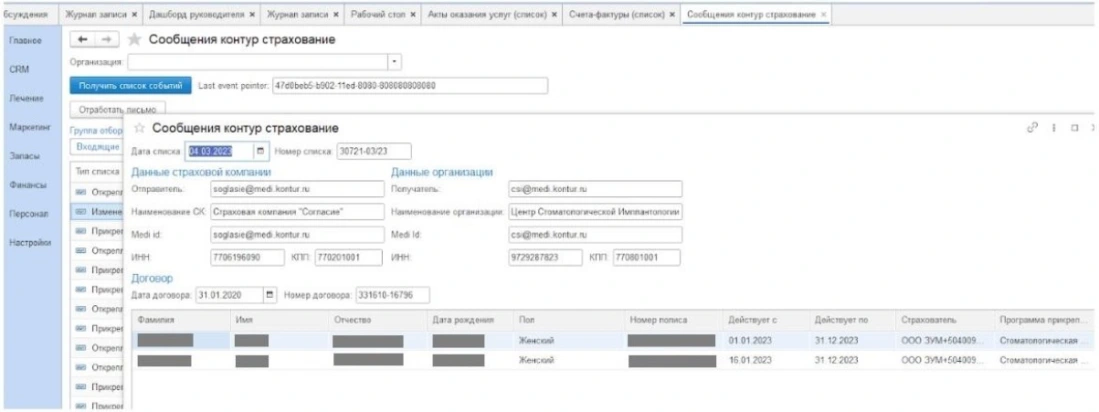This screenshot has width=1099, height=412.
Task: Click the Last event pointer field
Action: click(x=410, y=85)
